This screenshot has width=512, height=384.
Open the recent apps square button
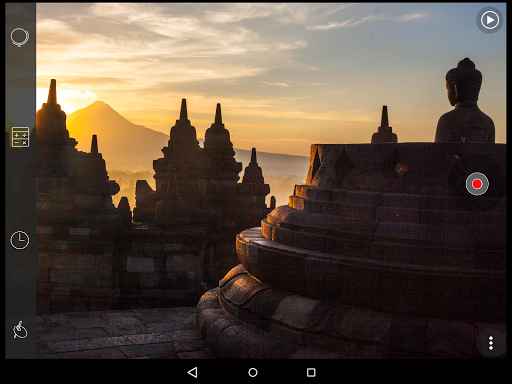click(x=311, y=372)
